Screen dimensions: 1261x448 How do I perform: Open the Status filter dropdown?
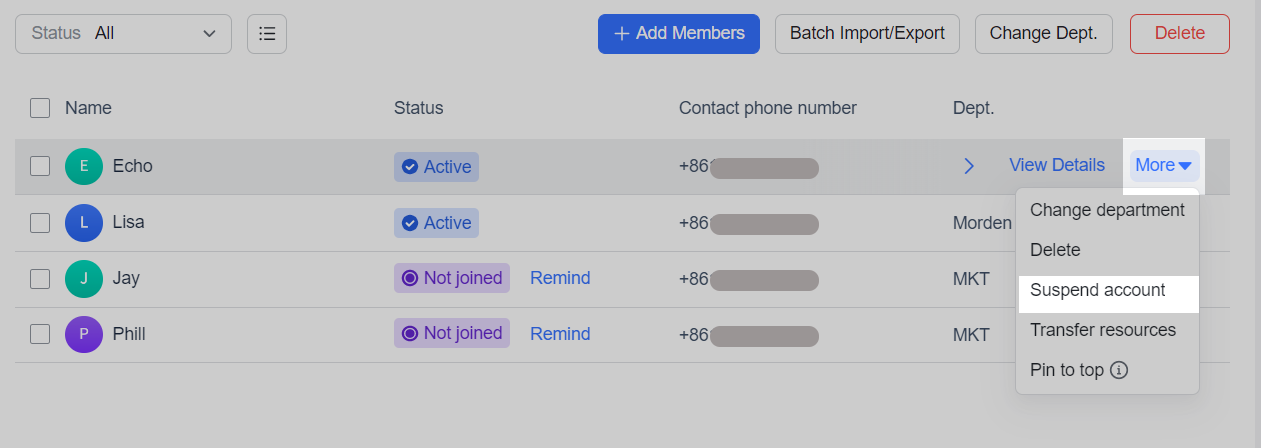coord(123,33)
